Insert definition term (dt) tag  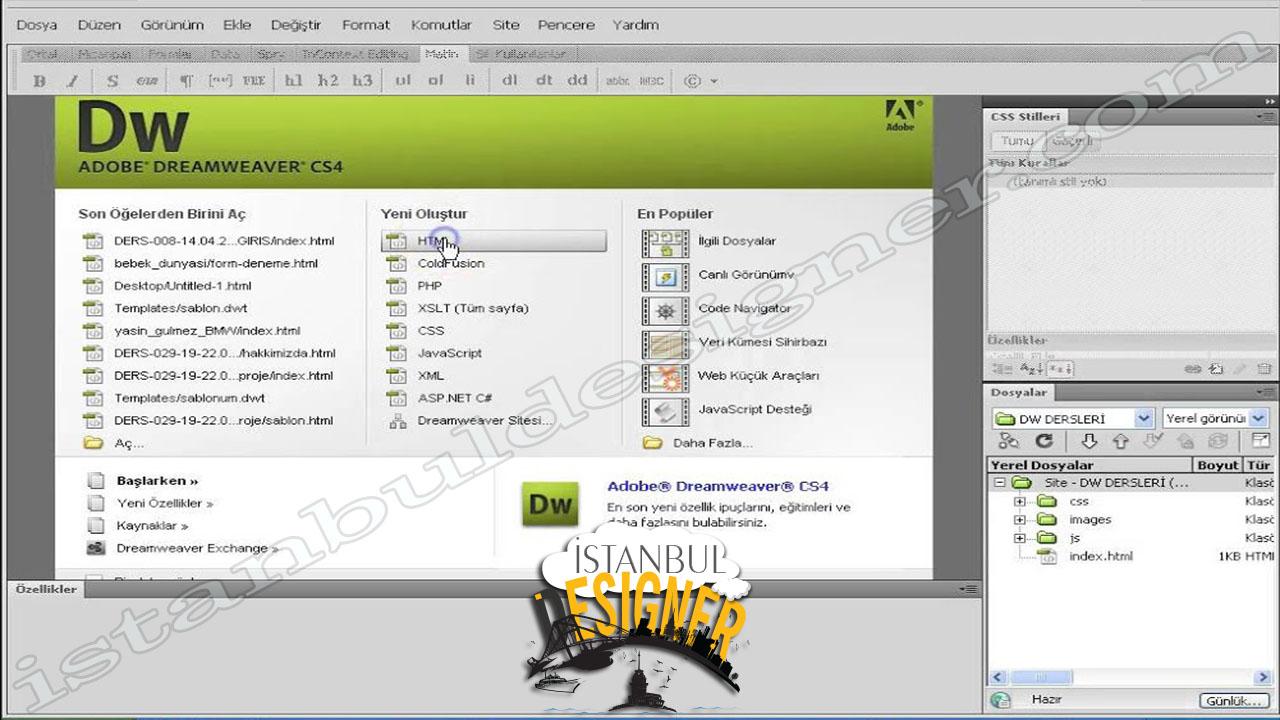point(544,81)
